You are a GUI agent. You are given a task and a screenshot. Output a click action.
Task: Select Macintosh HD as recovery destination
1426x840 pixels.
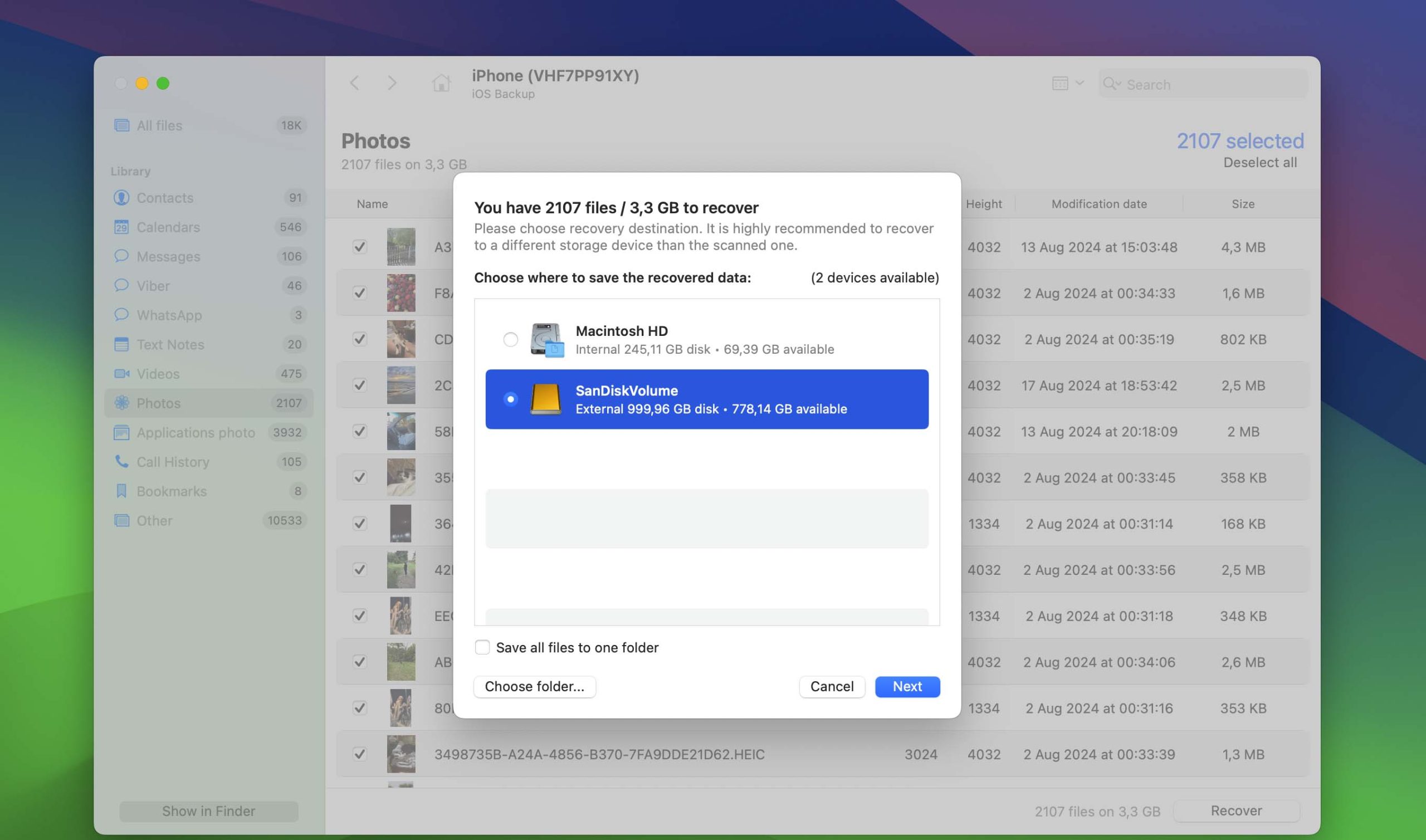[x=510, y=339]
